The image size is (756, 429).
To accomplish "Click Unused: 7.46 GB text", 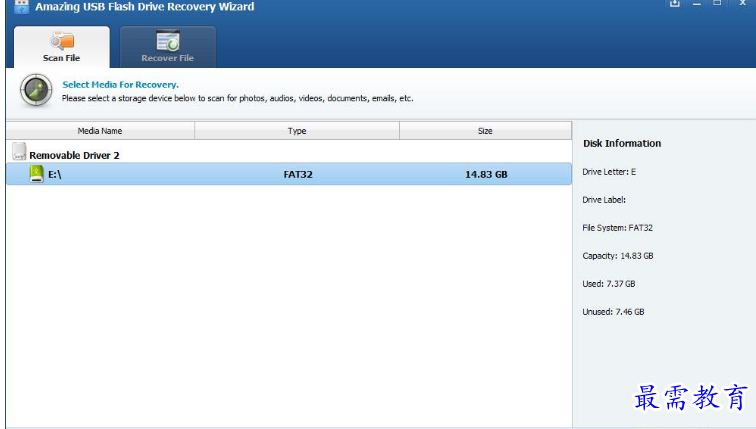I will click(x=613, y=311).
